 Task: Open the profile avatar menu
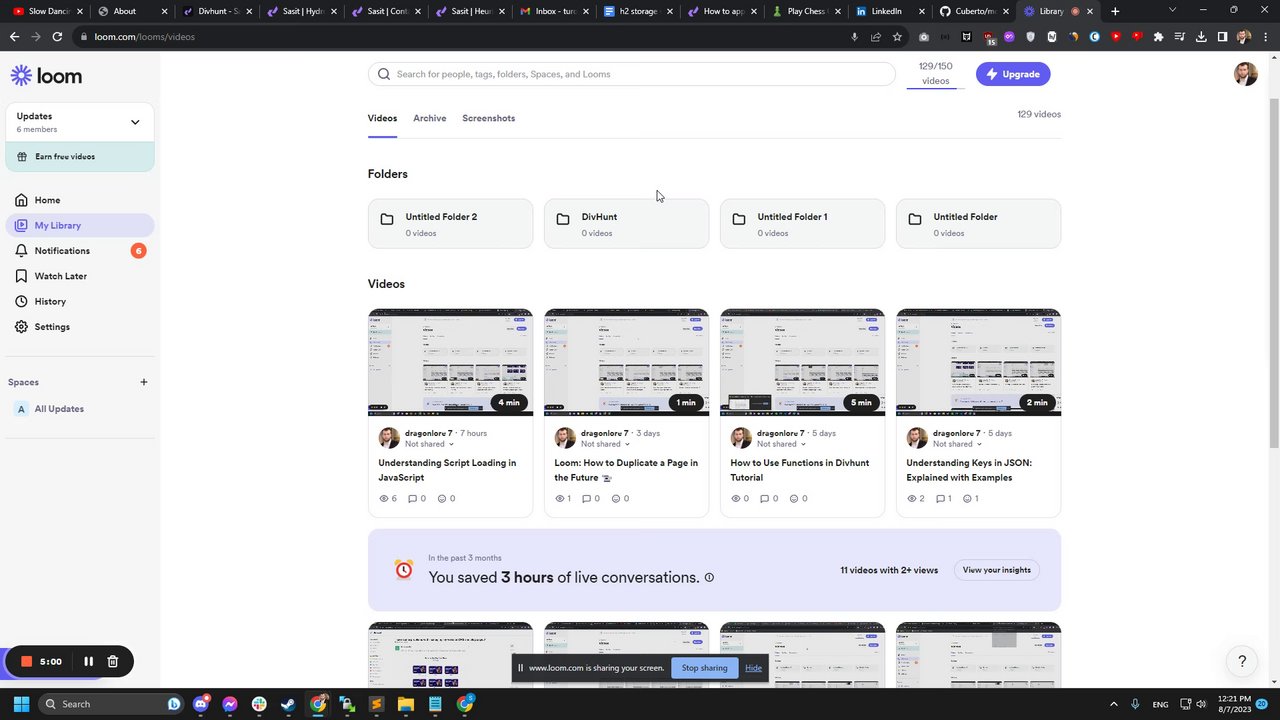[x=1245, y=74]
